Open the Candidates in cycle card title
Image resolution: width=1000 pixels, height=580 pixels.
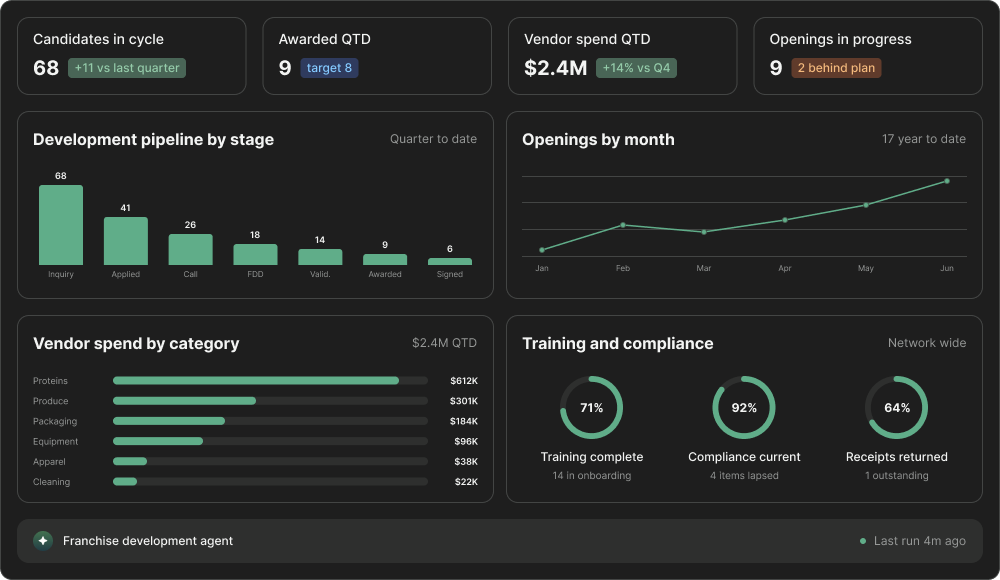(98, 39)
